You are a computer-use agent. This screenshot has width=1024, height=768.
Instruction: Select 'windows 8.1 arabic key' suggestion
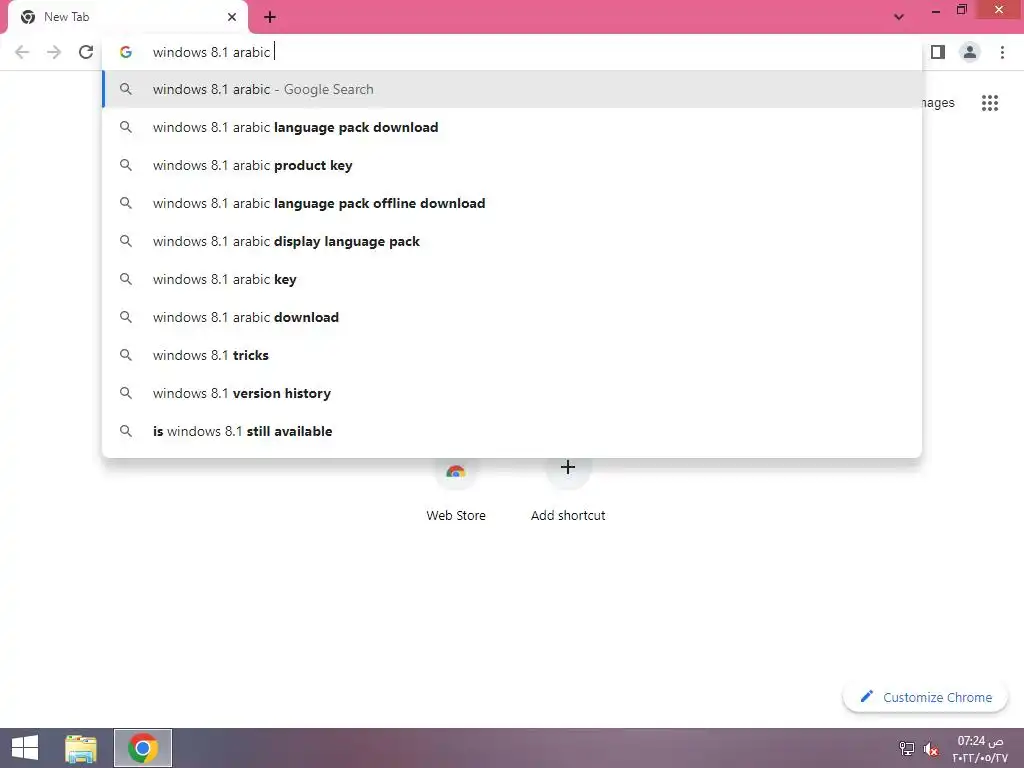(x=512, y=279)
